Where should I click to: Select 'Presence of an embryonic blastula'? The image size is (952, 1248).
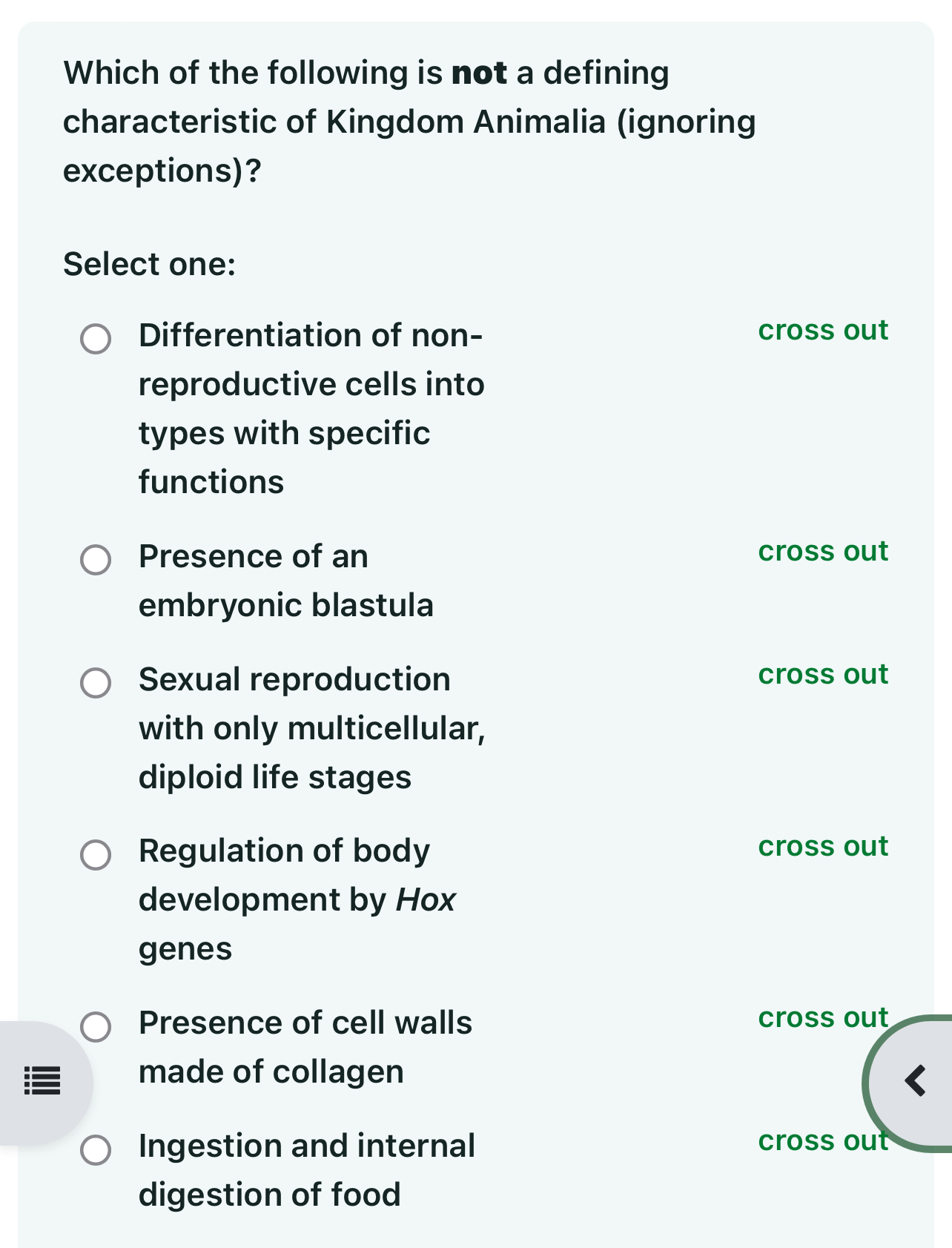95,561
